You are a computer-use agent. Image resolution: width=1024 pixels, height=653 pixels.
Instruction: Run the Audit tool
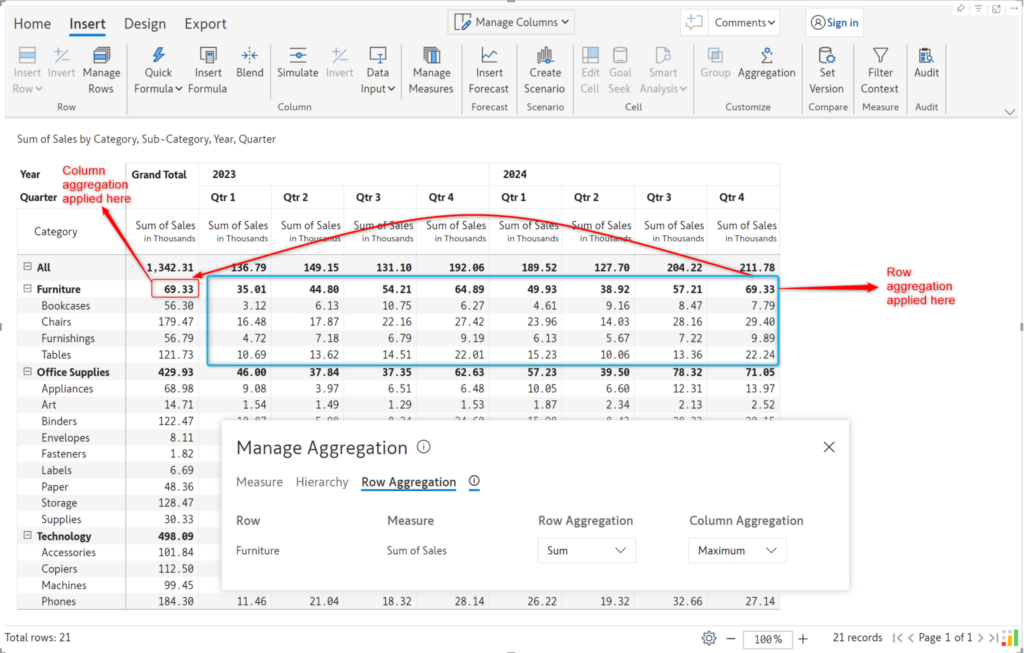(x=926, y=68)
